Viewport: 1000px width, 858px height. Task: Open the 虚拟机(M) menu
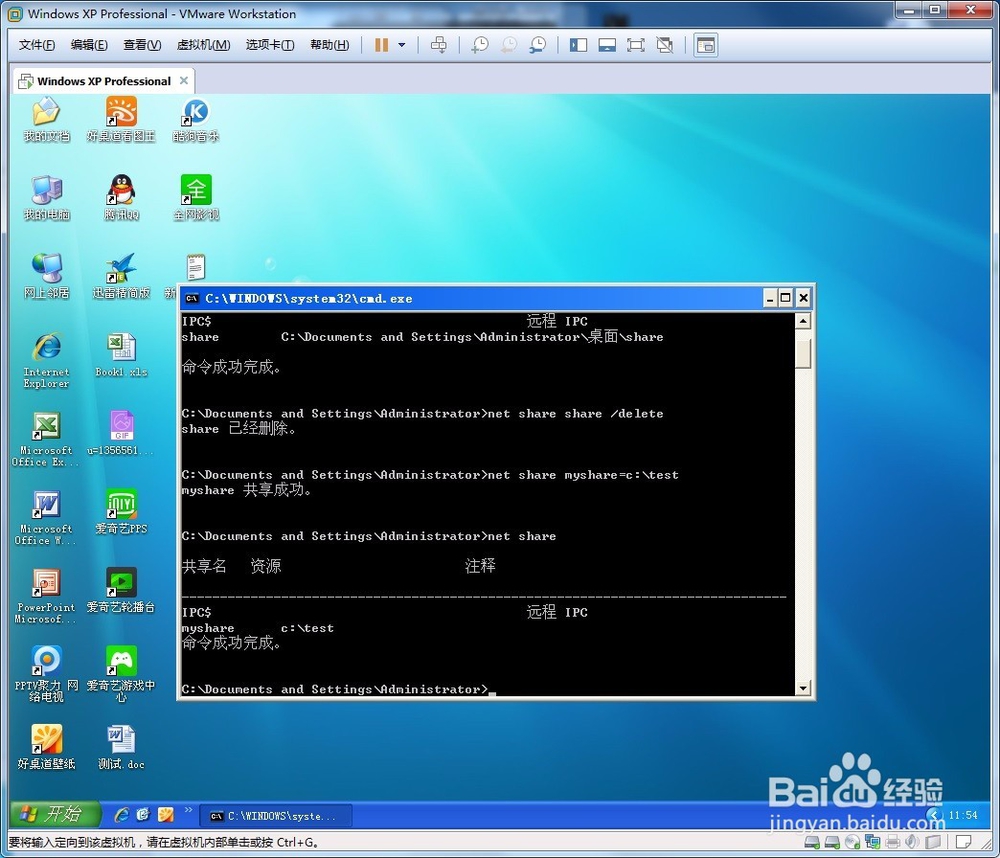pyautogui.click(x=203, y=45)
